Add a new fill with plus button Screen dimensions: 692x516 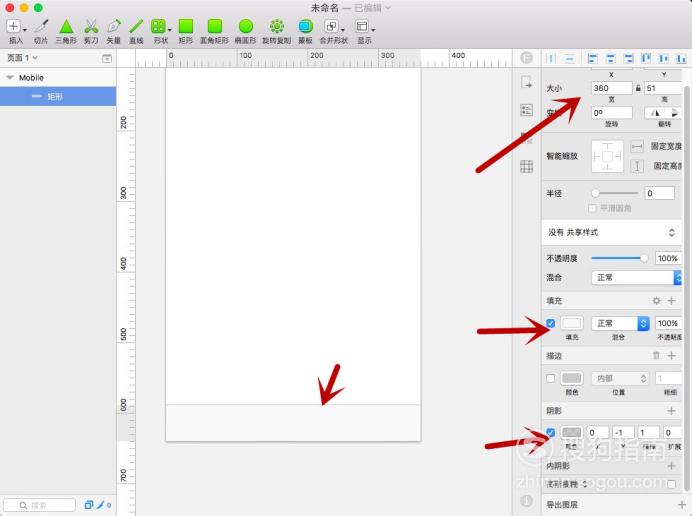pyautogui.click(x=671, y=301)
